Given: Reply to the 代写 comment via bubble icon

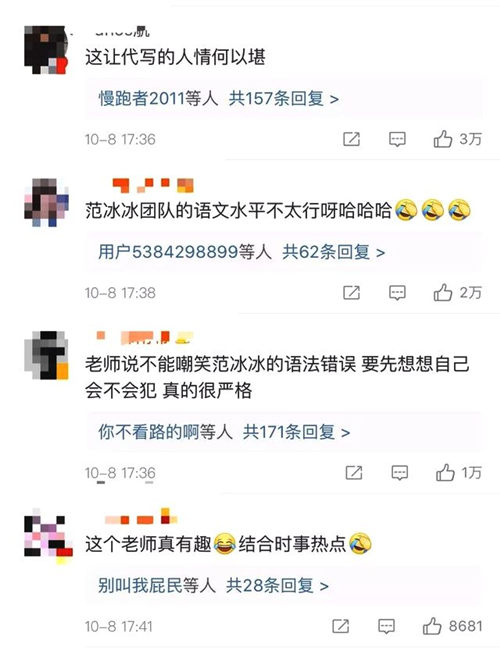Looking at the screenshot, I should pyautogui.click(x=397, y=139).
